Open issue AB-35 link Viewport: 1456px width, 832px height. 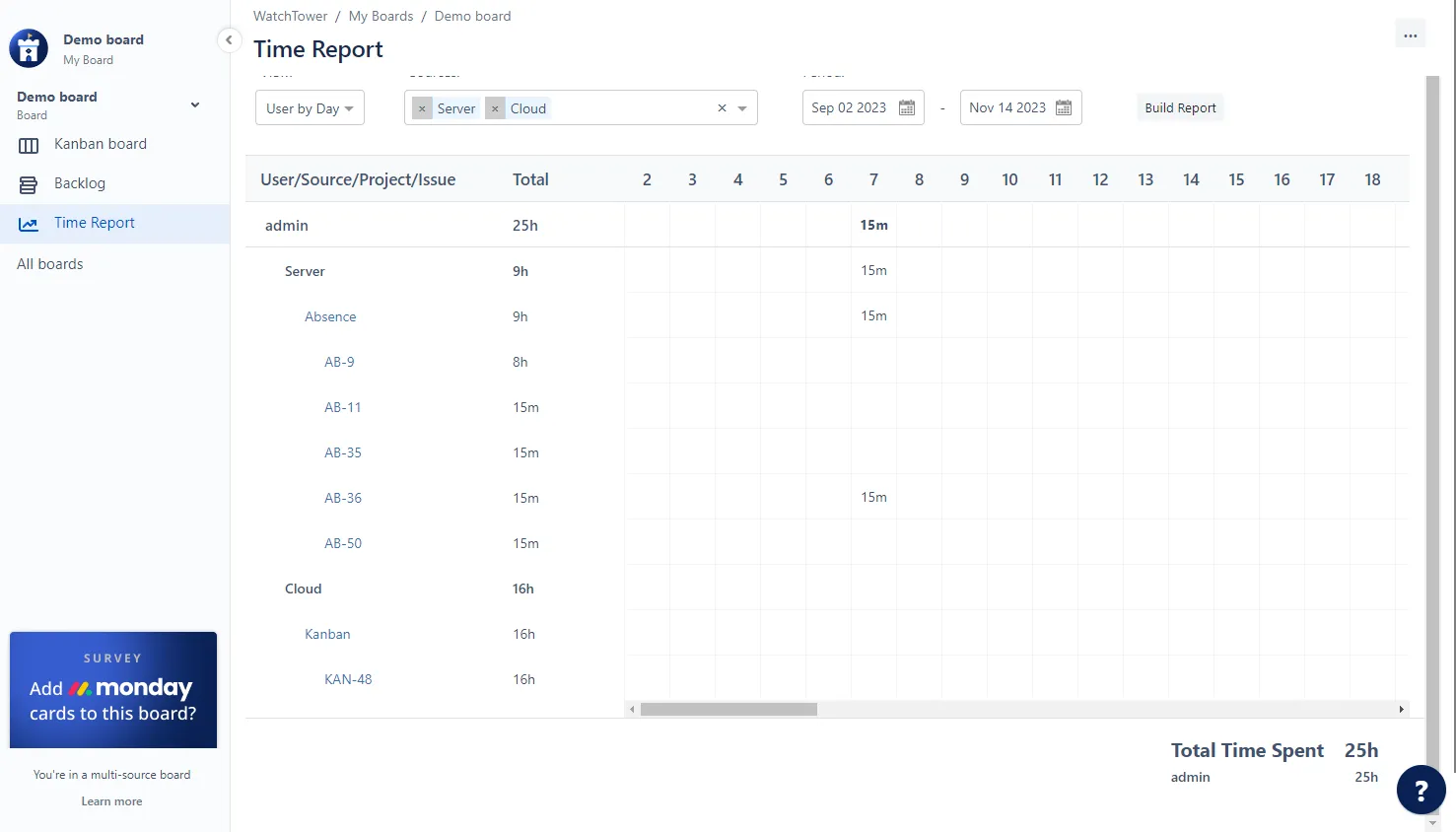click(343, 452)
